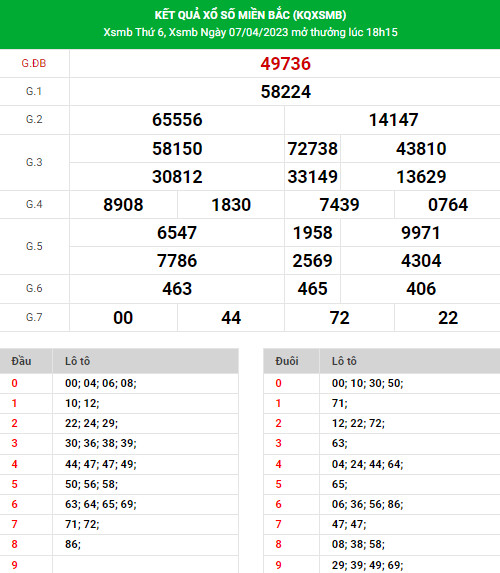Viewport: 500px width, 573px height.
Task: Click the G.2 number 65556
Action: tap(177, 120)
